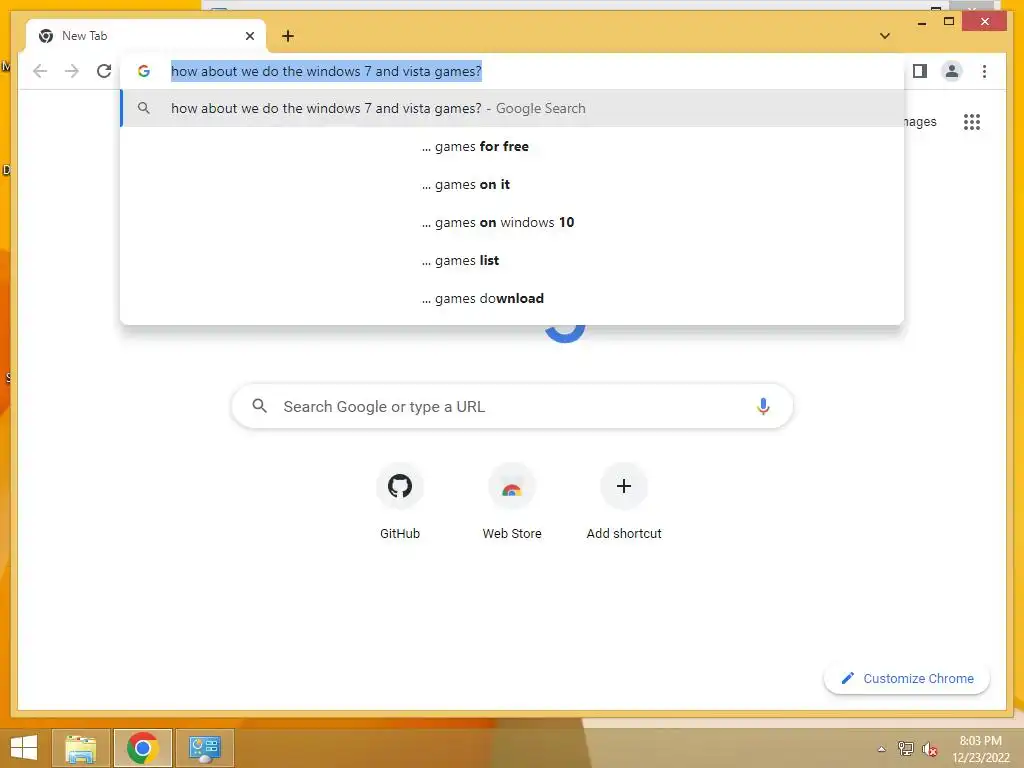Screen dimensions: 1024x768
Task: Open File Explorer from taskbar
Action: pos(80,748)
